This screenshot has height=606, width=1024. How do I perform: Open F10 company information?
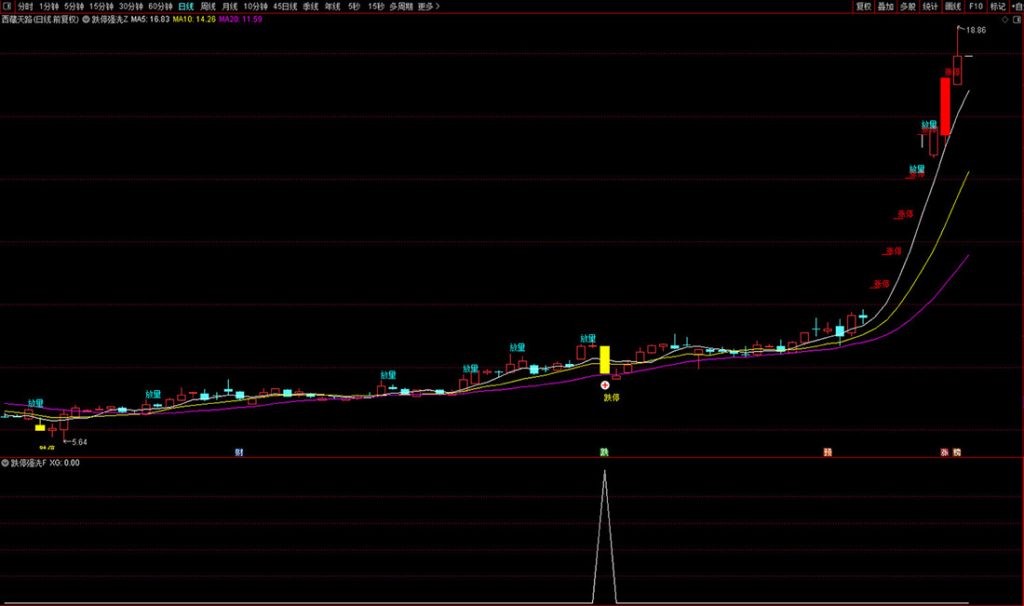[976, 6]
